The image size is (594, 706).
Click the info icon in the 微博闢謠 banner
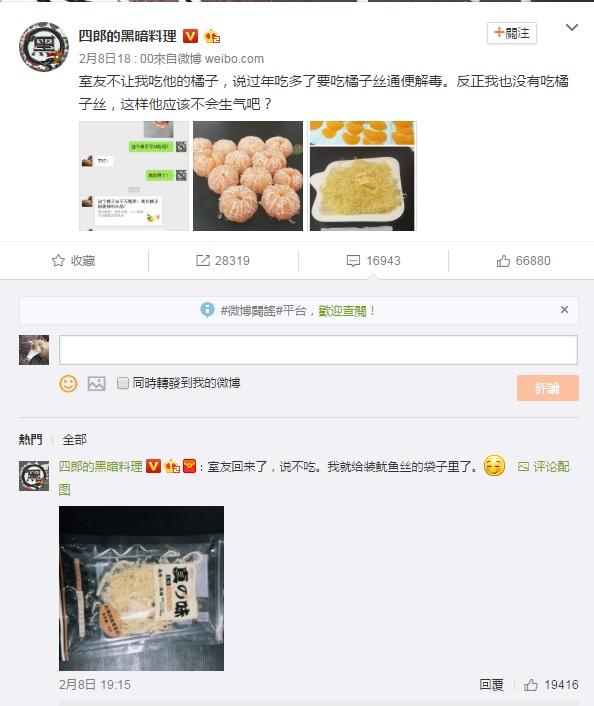point(207,310)
